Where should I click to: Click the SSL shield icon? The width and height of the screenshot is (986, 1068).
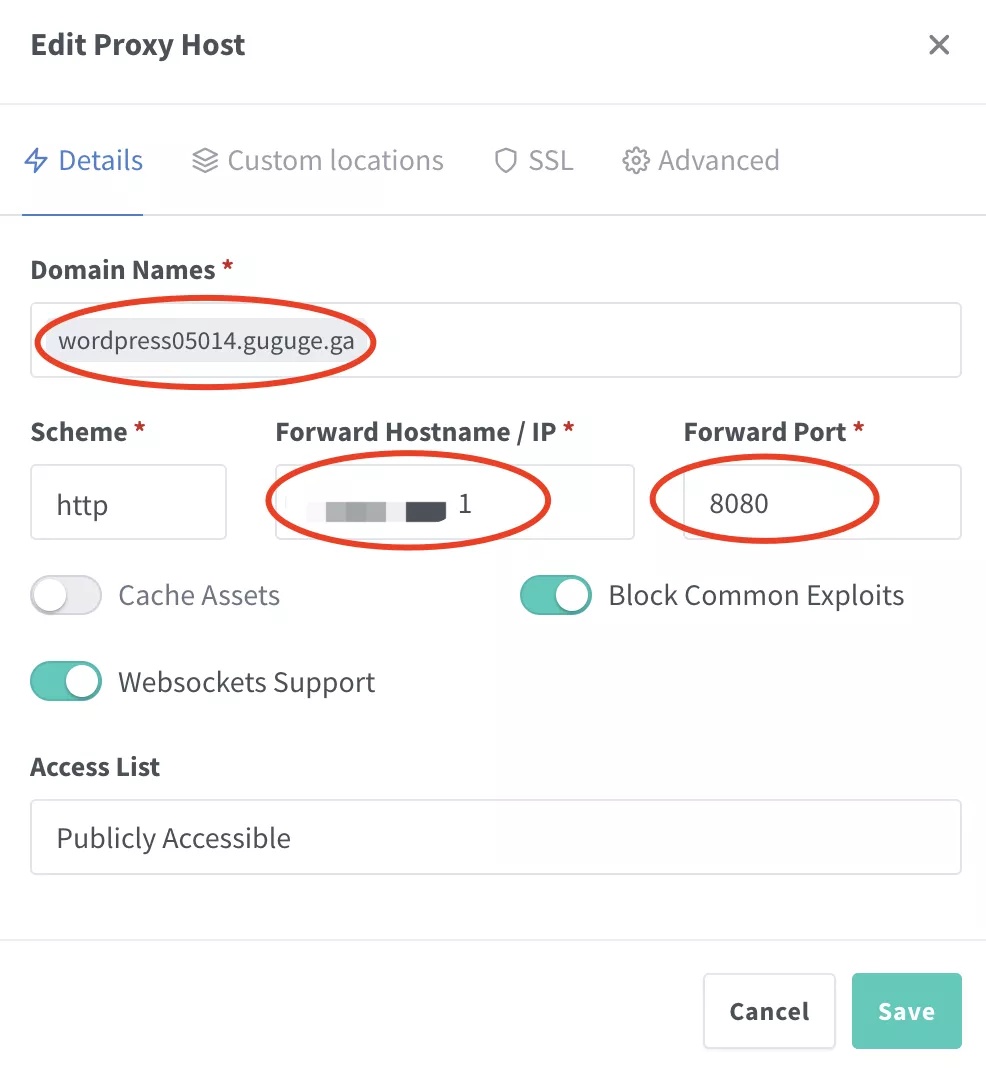coord(506,161)
